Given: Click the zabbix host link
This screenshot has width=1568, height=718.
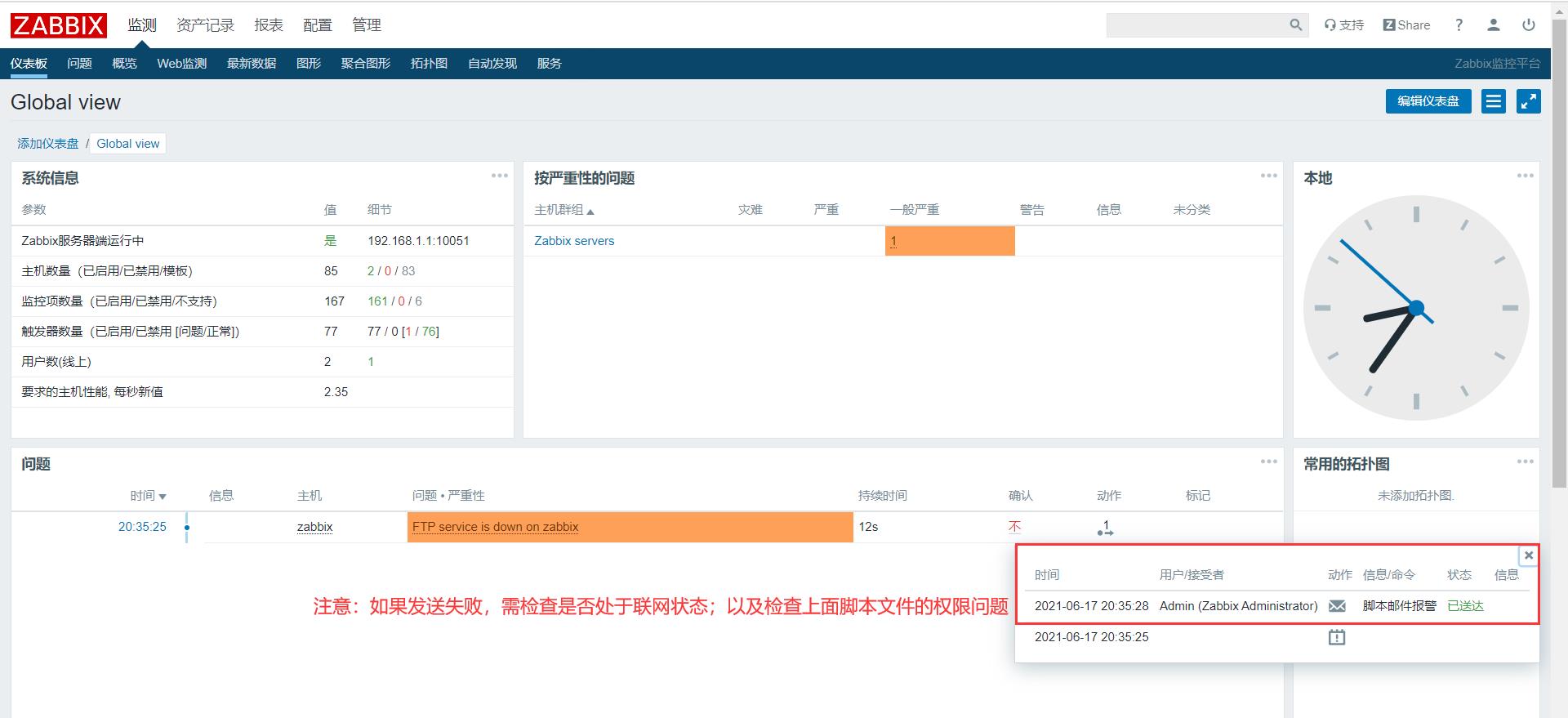Looking at the screenshot, I should coord(314,527).
